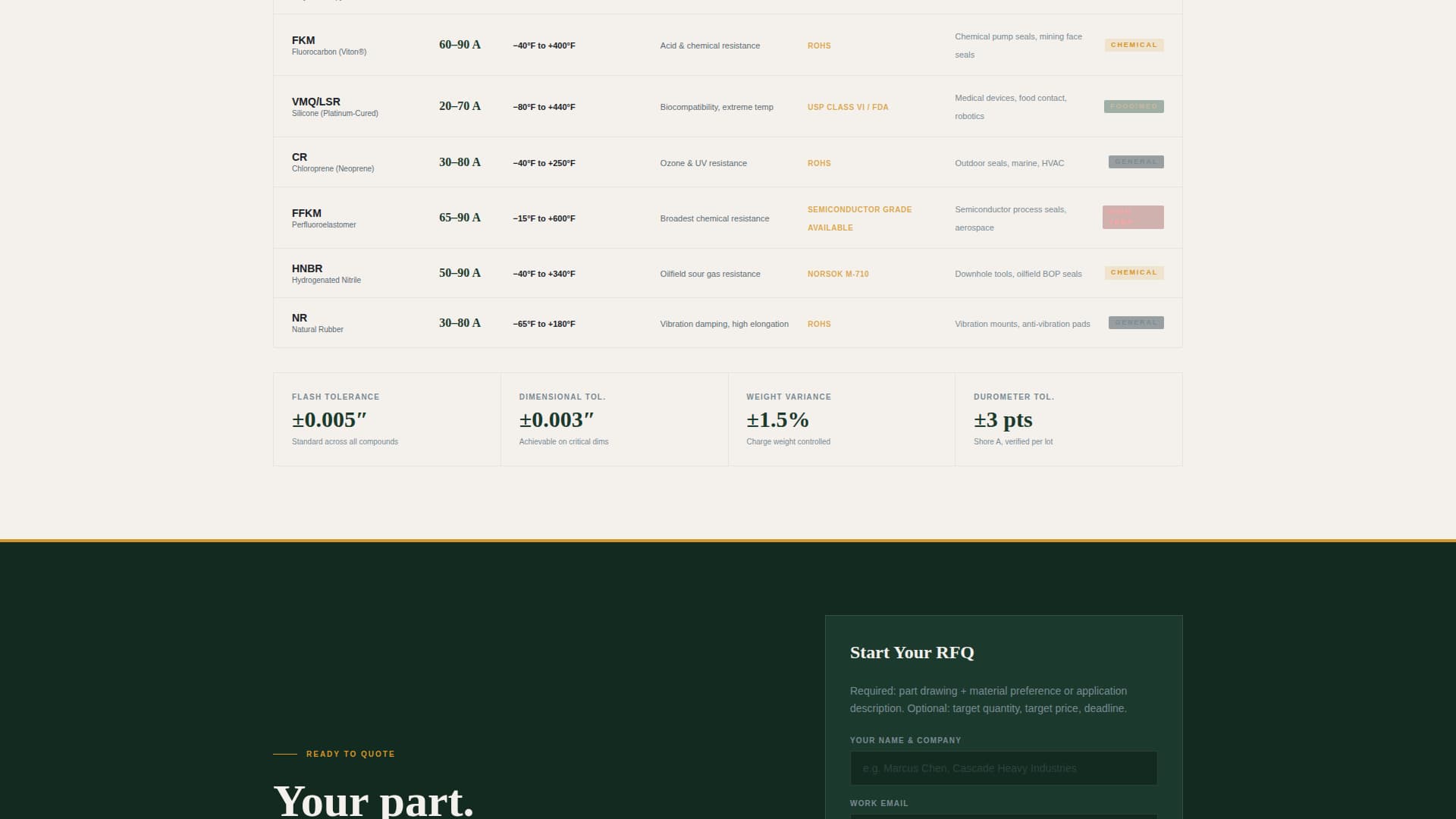Click the NORSOK M-710 certification tag
1456x819 pixels.
coord(837,274)
